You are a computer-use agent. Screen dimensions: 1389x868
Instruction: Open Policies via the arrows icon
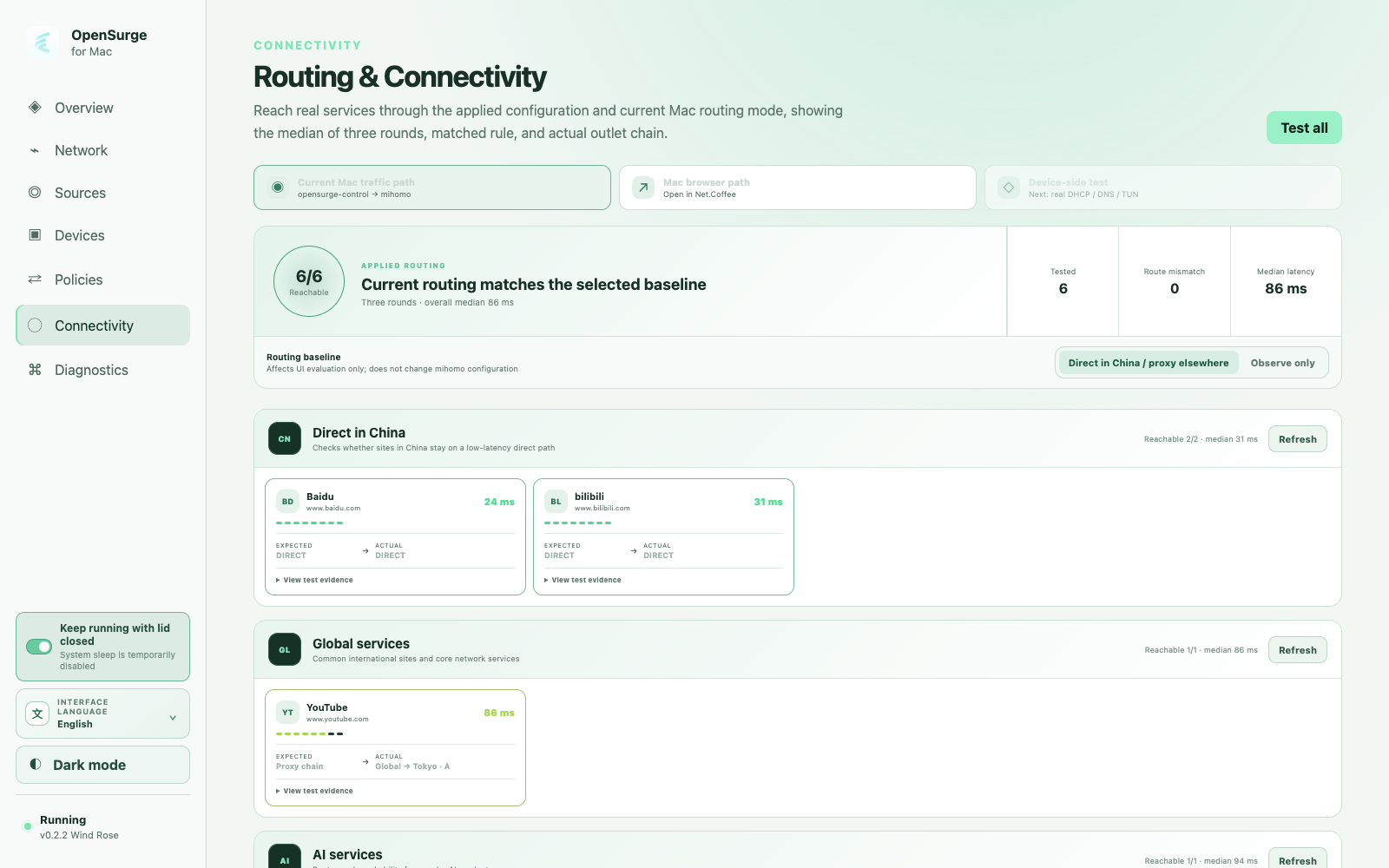(x=35, y=279)
